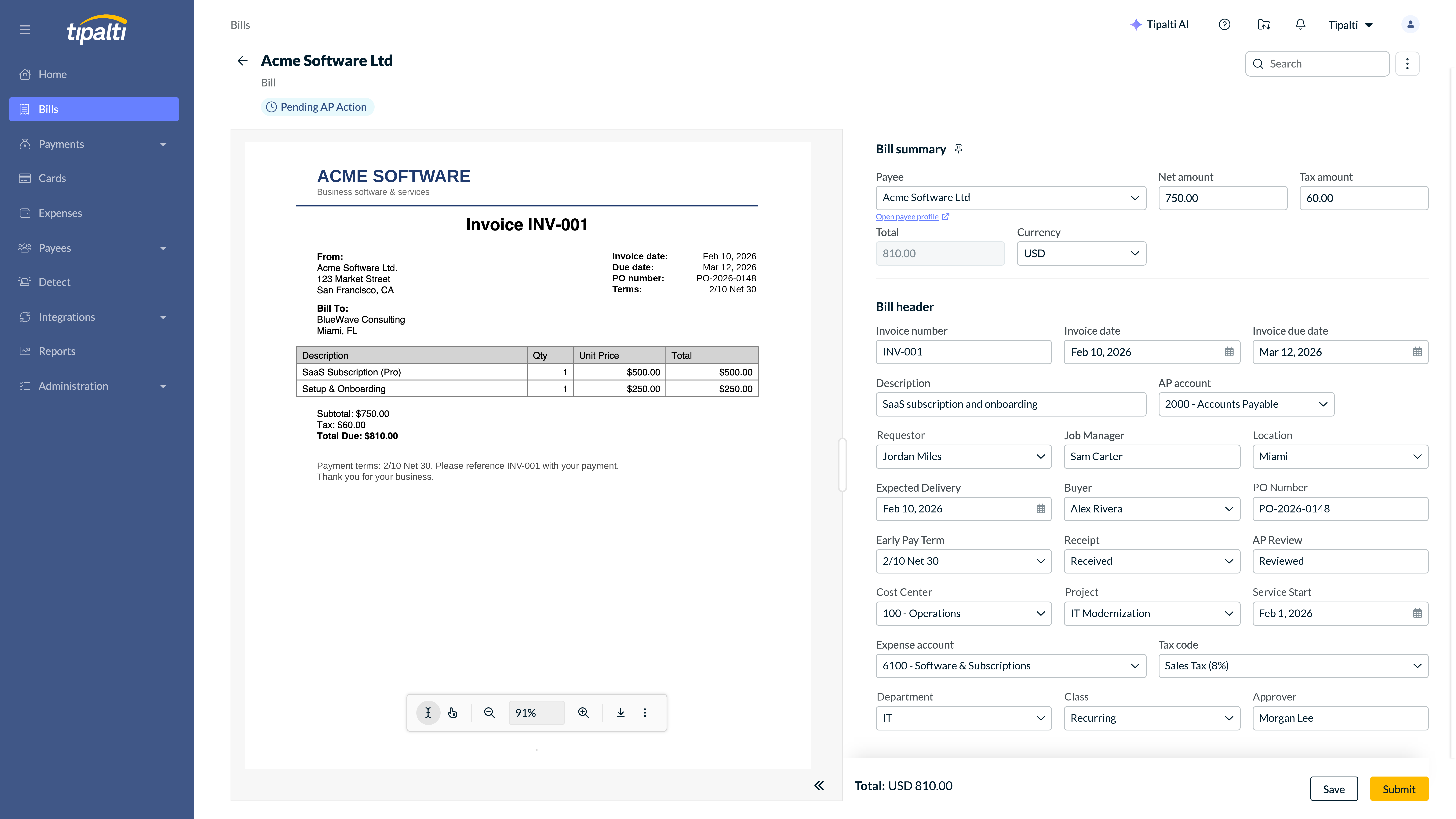The image size is (1456, 819).
Task: Open payee profile link
Action: pos(912,217)
